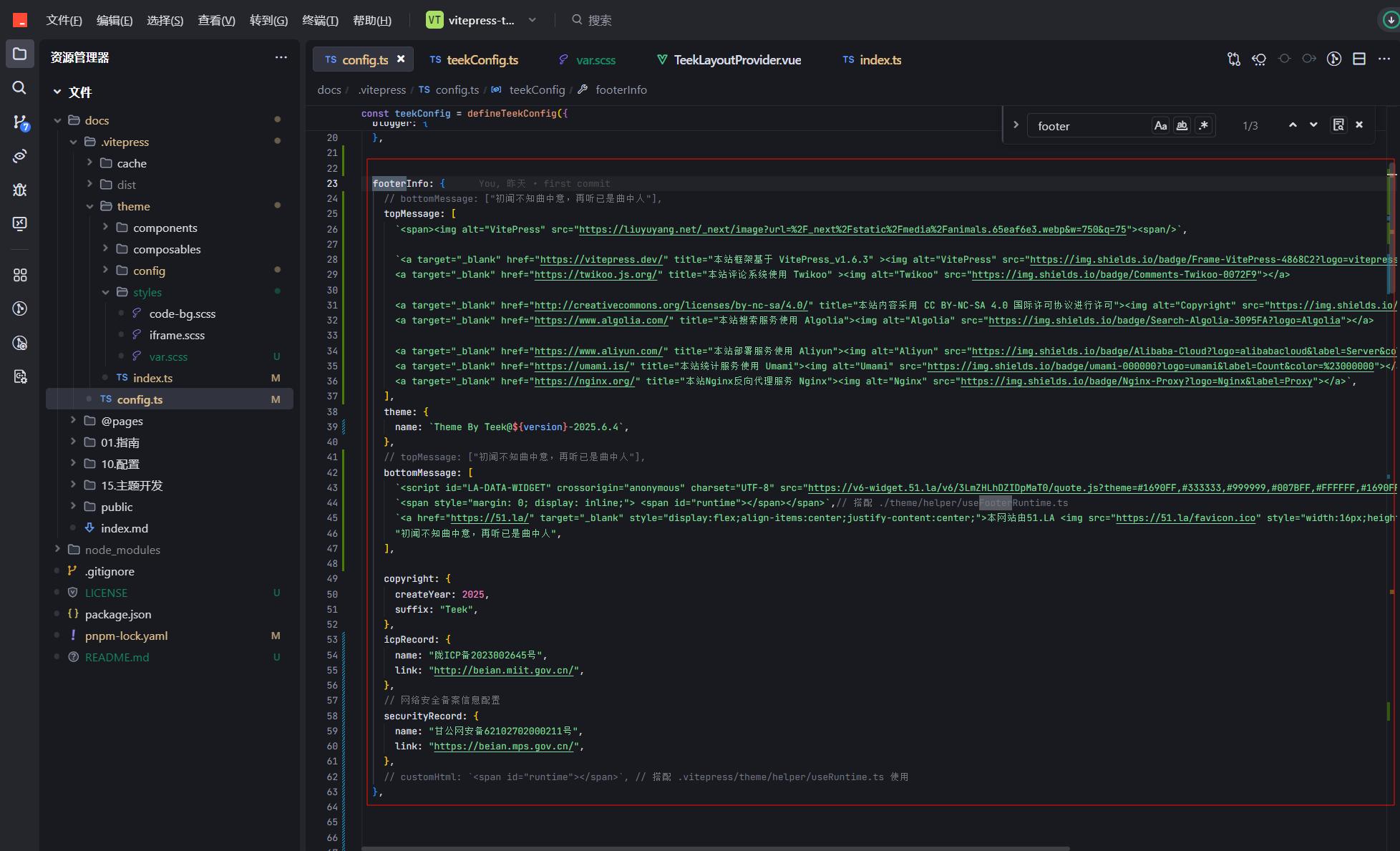Screen dimensions: 1400x851
Task: Switch to the var.scss tab
Action: click(x=587, y=59)
